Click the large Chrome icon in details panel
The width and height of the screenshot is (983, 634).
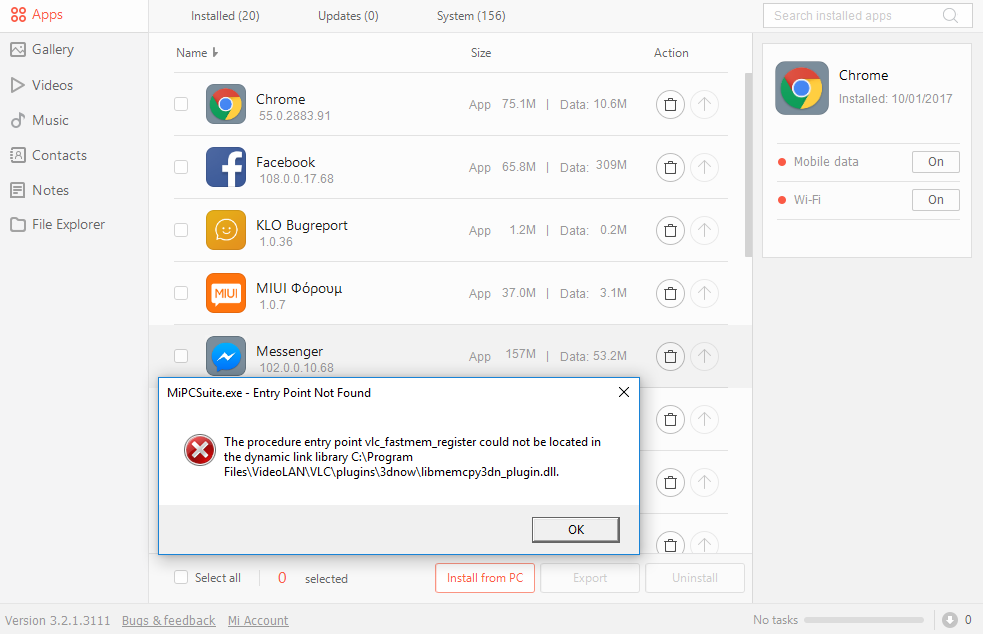pyautogui.click(x=802, y=88)
